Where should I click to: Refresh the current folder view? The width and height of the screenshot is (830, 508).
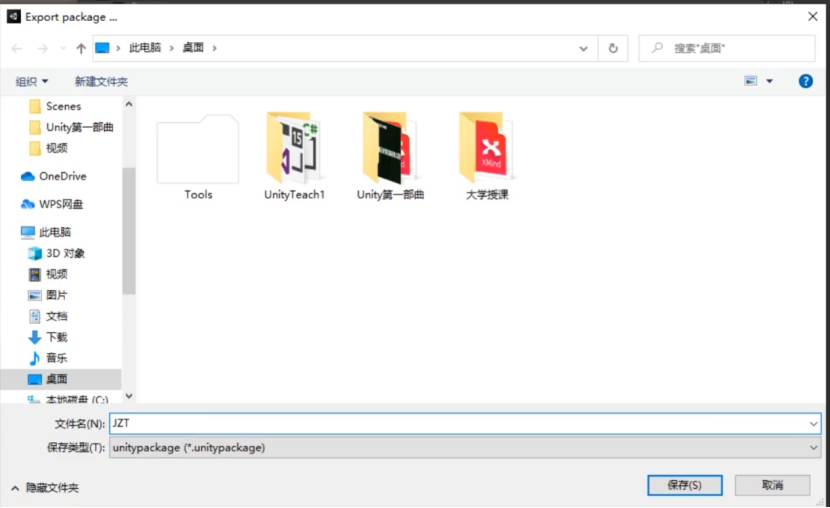[613, 49]
